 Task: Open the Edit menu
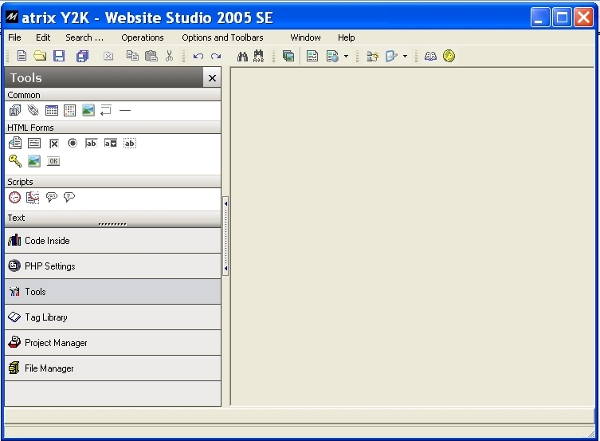click(43, 38)
